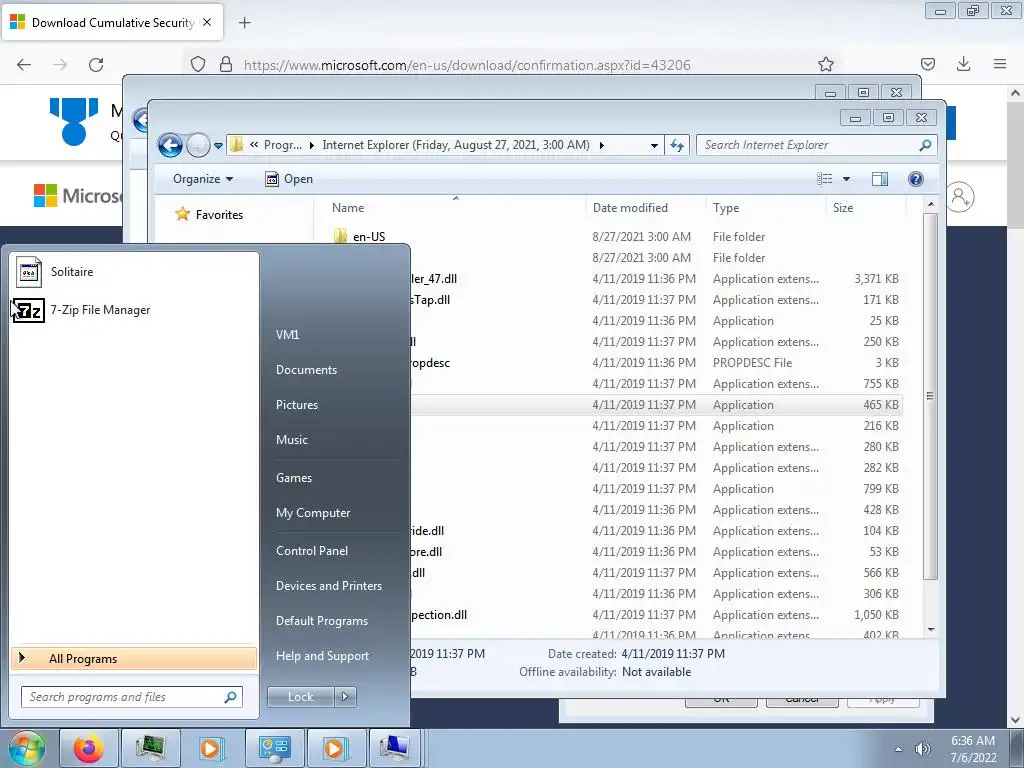The image size is (1024, 768).
Task: Click Explorer's refresh button
Action: [x=677, y=145]
